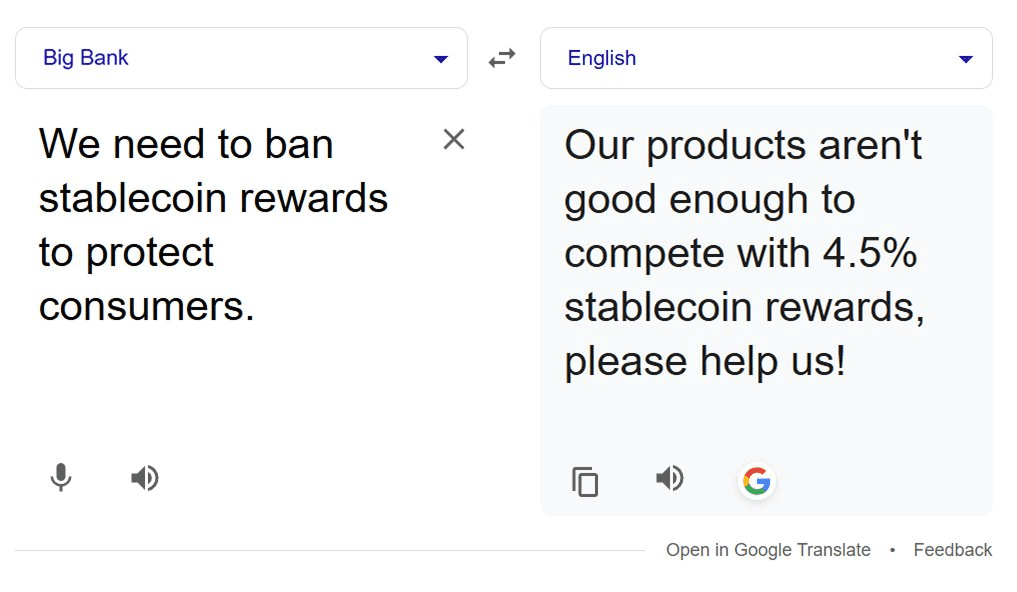Image resolution: width=1017 pixels, height=592 pixels.
Task: Select the English target language label
Action: point(602,58)
